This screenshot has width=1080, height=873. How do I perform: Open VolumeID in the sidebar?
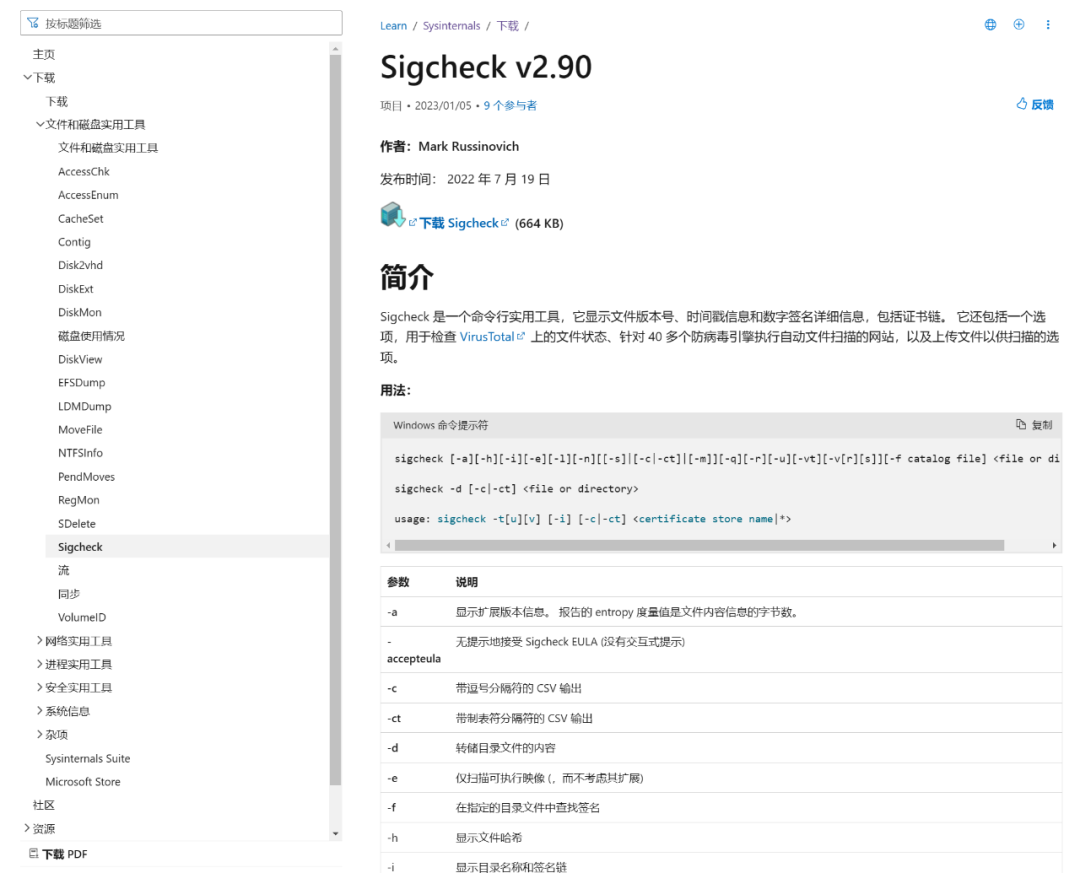pyautogui.click(x=82, y=617)
